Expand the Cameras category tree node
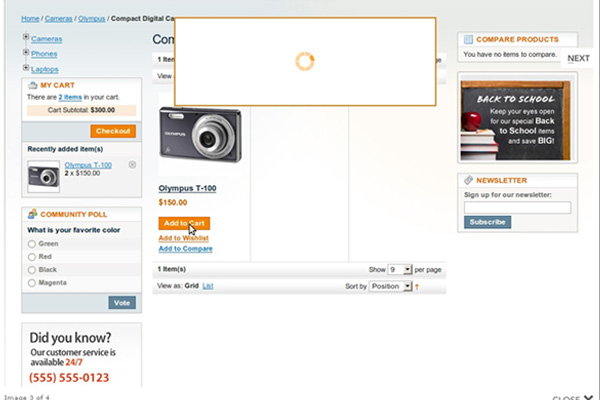 26,37
